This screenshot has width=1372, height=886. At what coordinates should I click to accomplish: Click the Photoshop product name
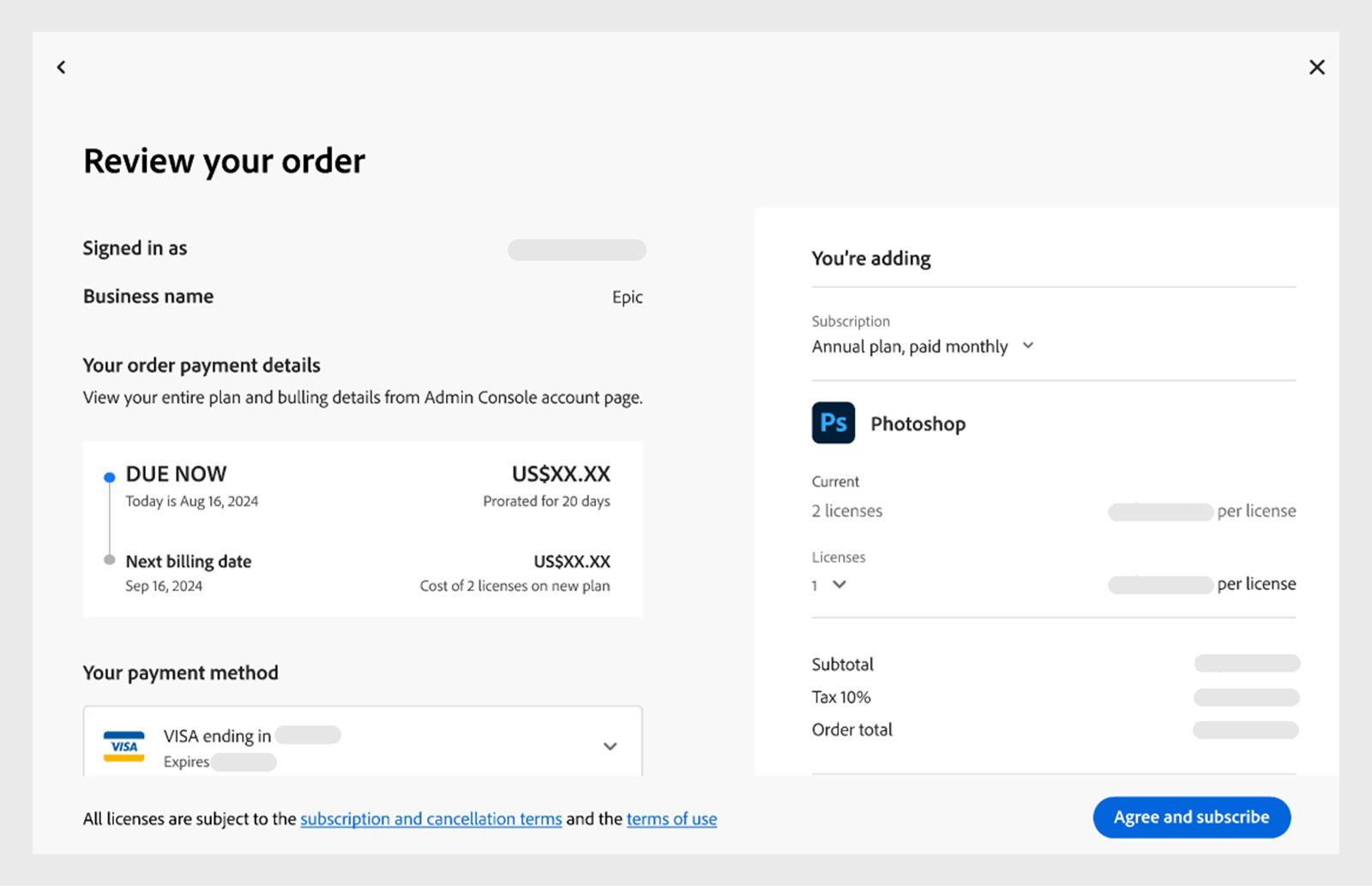coord(918,424)
